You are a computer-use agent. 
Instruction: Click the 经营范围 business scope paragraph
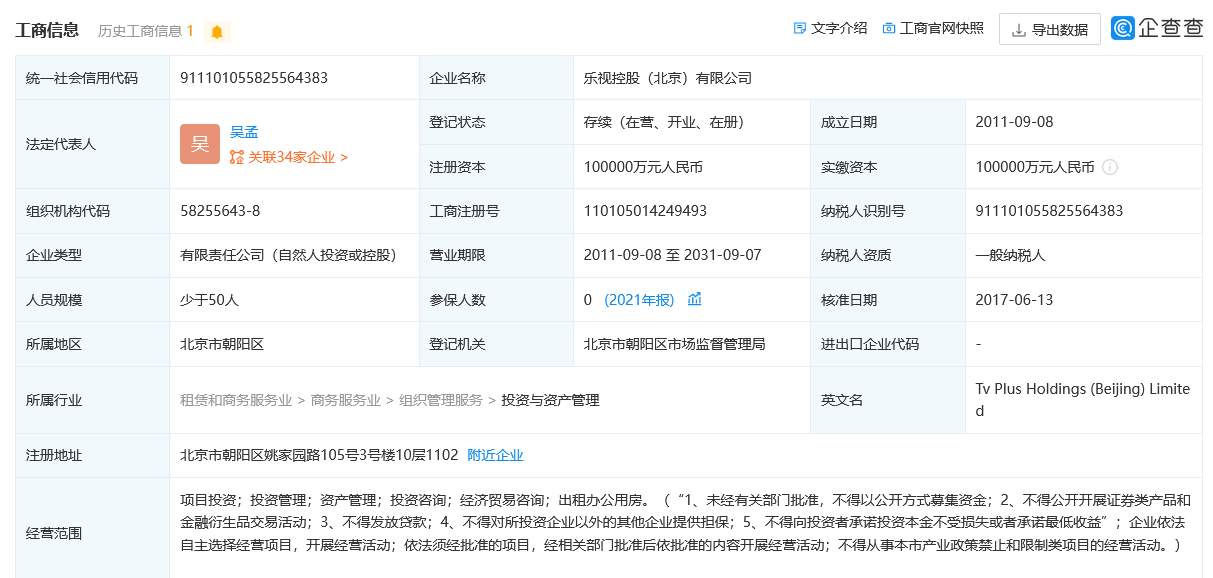click(685, 524)
